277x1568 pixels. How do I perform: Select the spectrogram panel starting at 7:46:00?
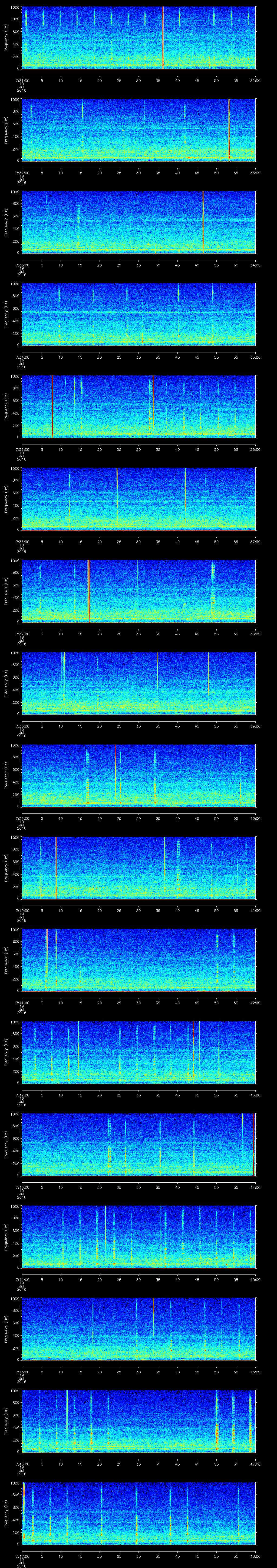(x=139, y=1421)
